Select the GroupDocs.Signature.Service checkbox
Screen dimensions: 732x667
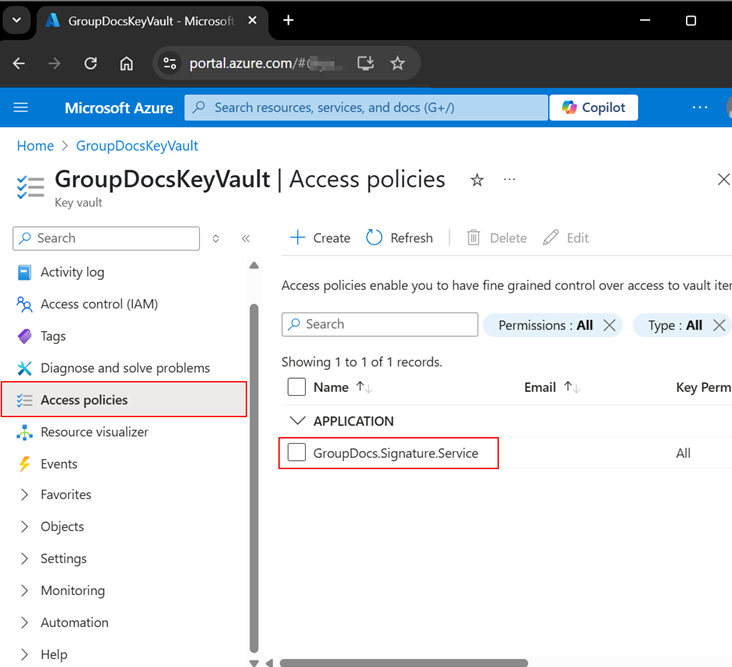click(297, 453)
